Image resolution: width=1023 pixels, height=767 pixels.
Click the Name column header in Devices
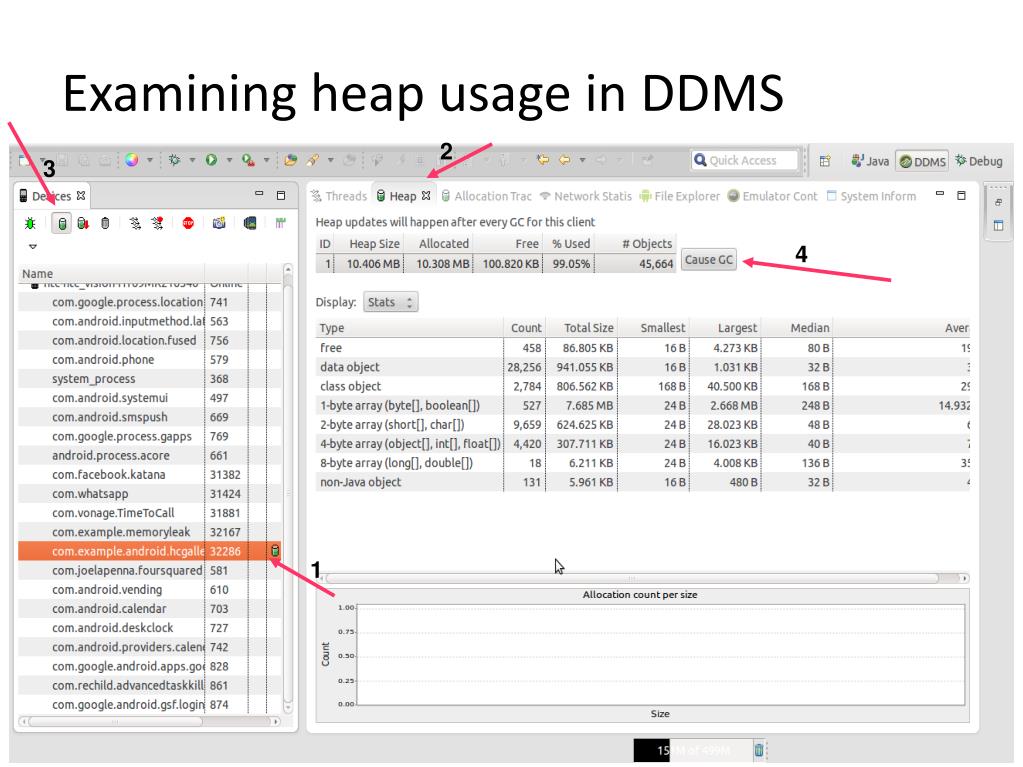click(x=111, y=274)
